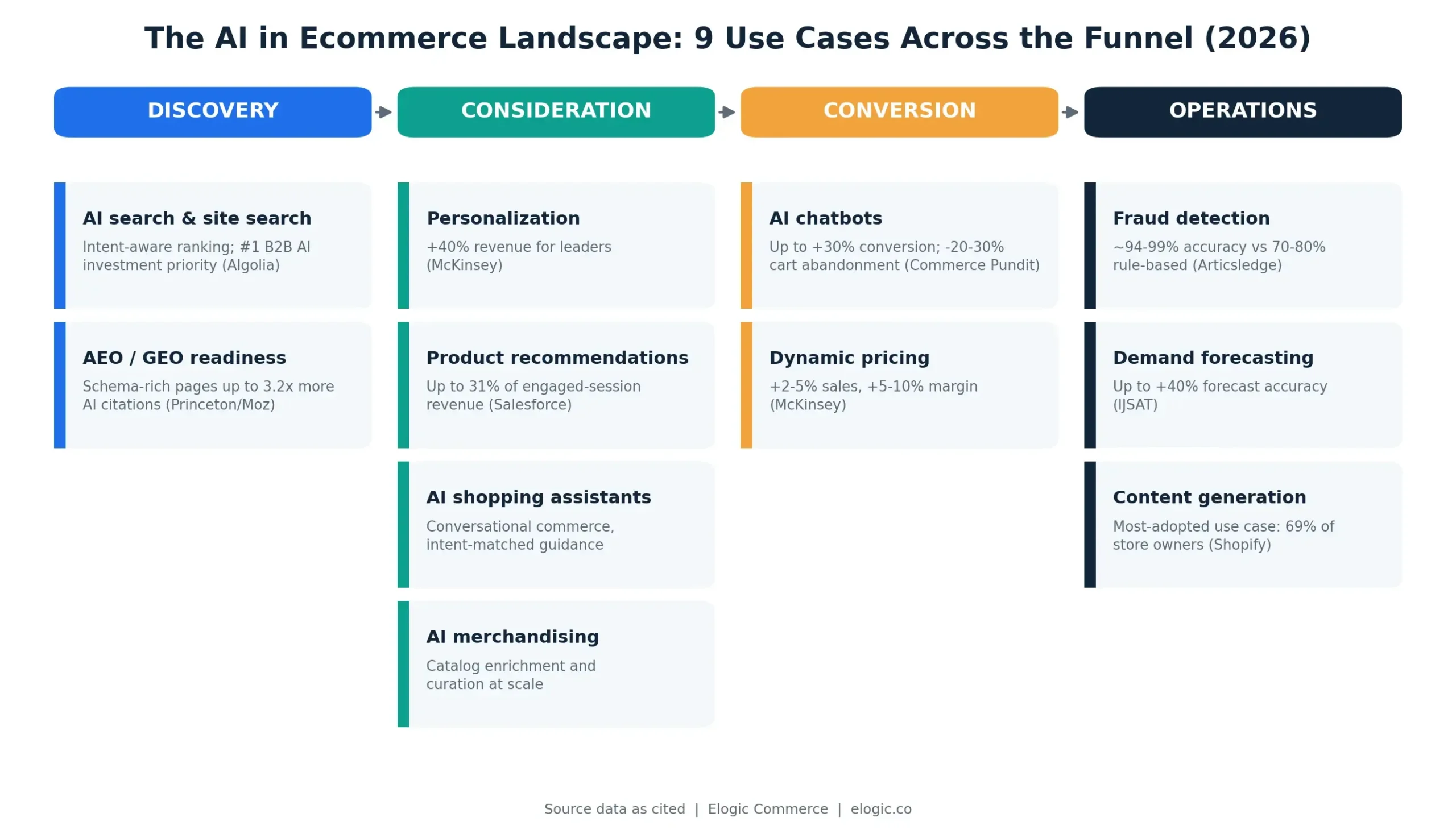Click the 'Source data as cited' footer text
This screenshot has height=838, width=1456.
tap(614, 808)
